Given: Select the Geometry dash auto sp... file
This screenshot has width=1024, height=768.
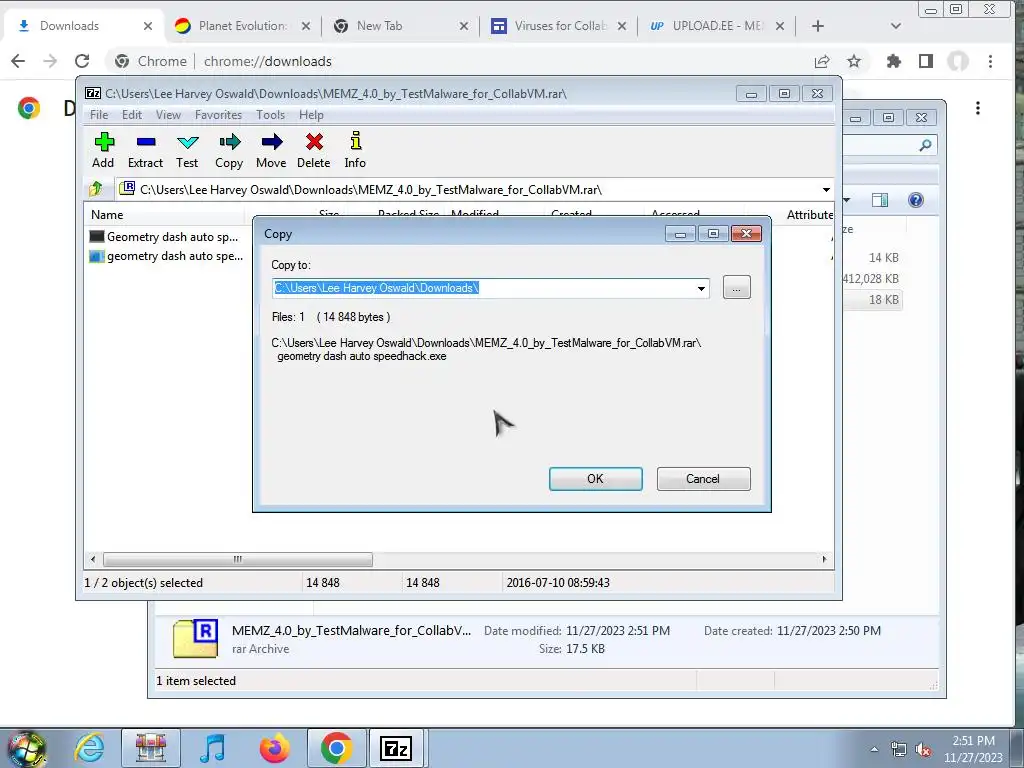Looking at the screenshot, I should [164, 236].
